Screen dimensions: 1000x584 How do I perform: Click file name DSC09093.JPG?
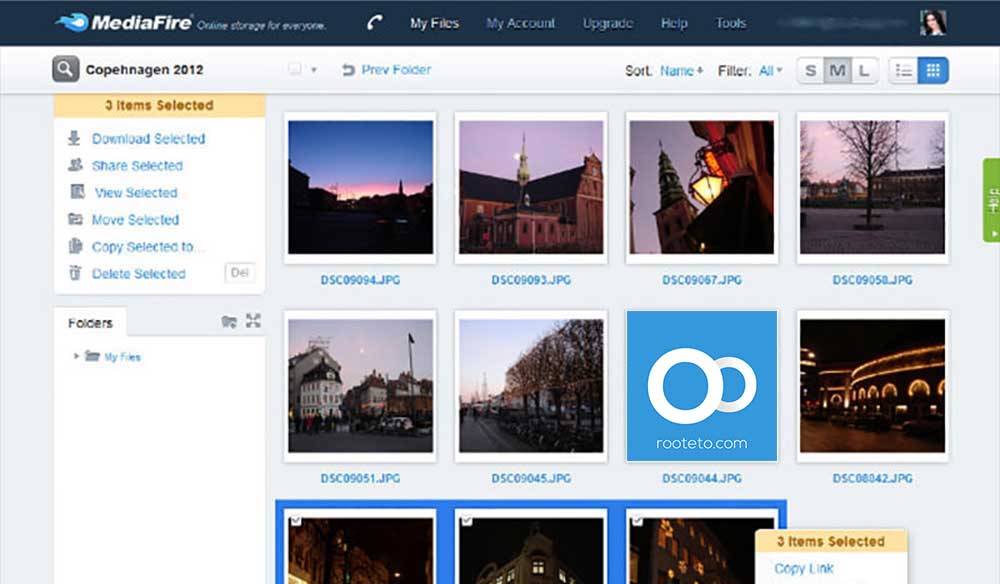(x=531, y=280)
